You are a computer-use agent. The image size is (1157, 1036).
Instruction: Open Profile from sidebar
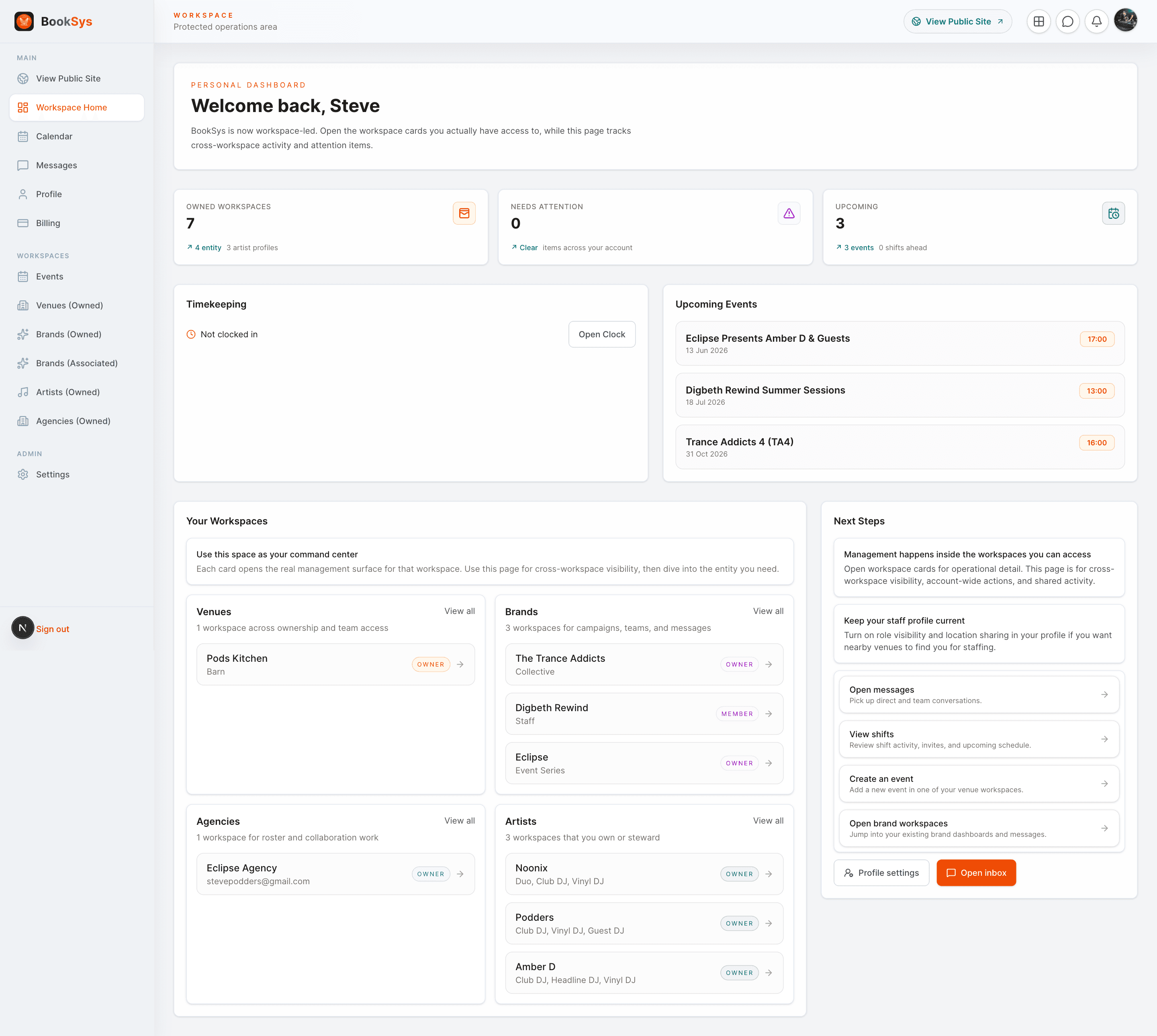click(x=77, y=194)
